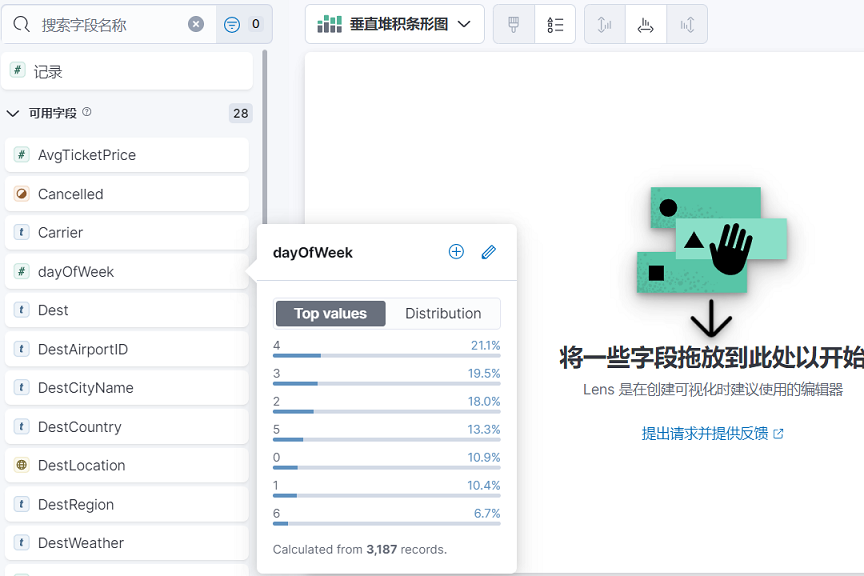864x576 pixels.
Task: Edit the dayOfWeek field with pencil icon
Action: 488,252
